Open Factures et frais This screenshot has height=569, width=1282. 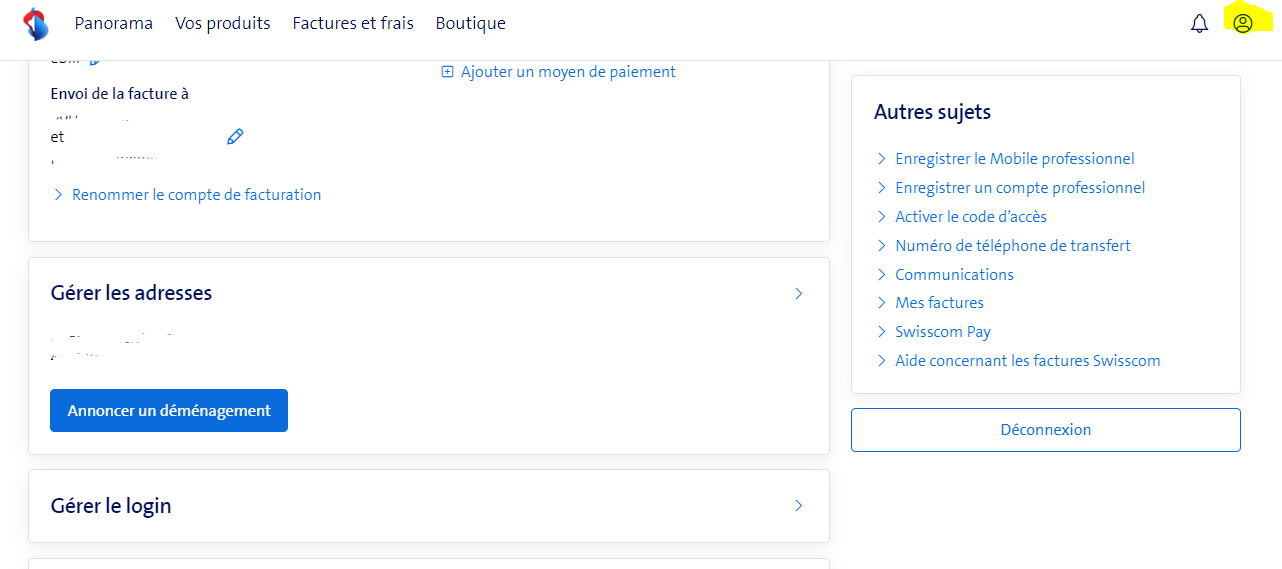(x=352, y=23)
